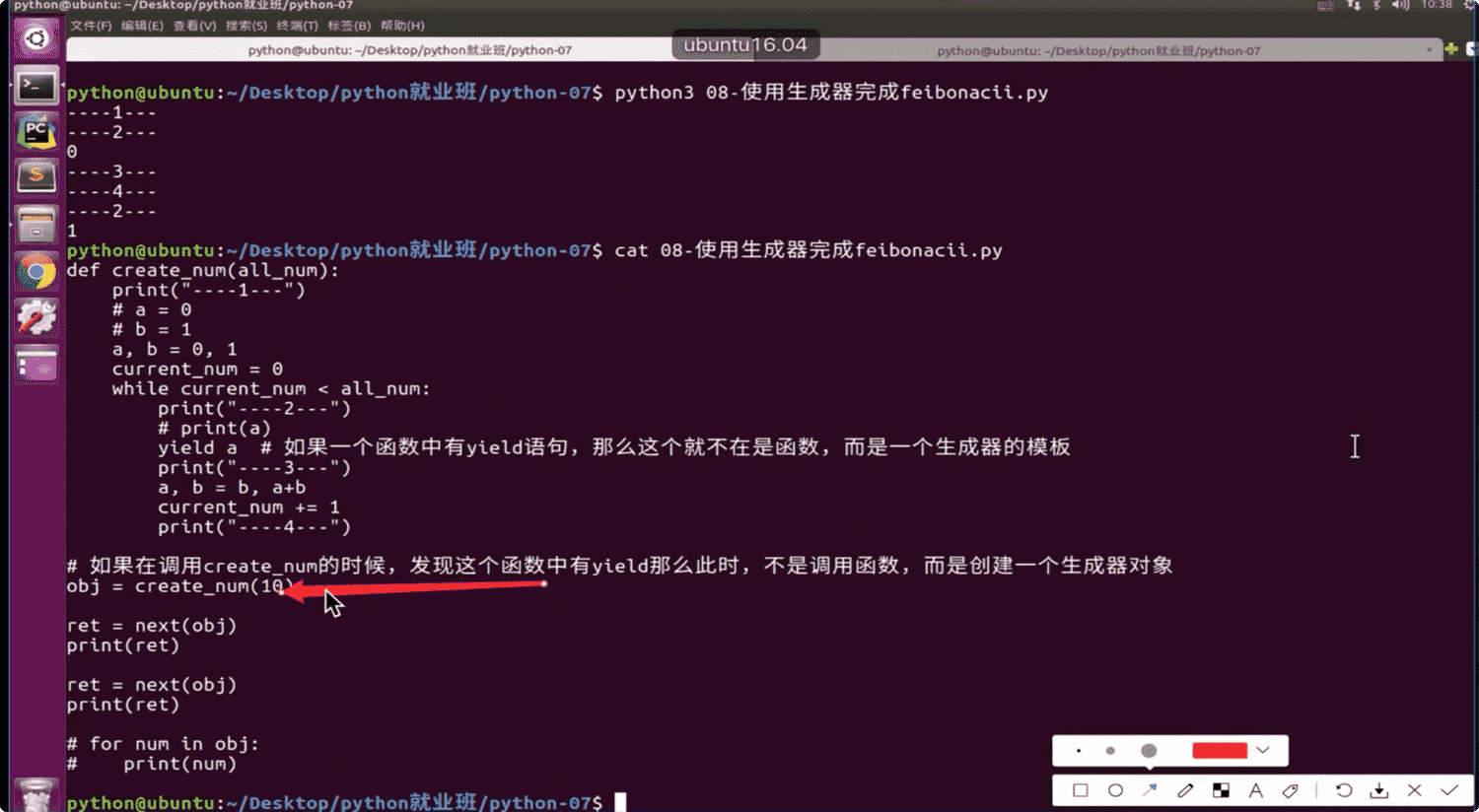Open the sound volume indicator
The image size is (1479, 812).
tap(1400, 5)
